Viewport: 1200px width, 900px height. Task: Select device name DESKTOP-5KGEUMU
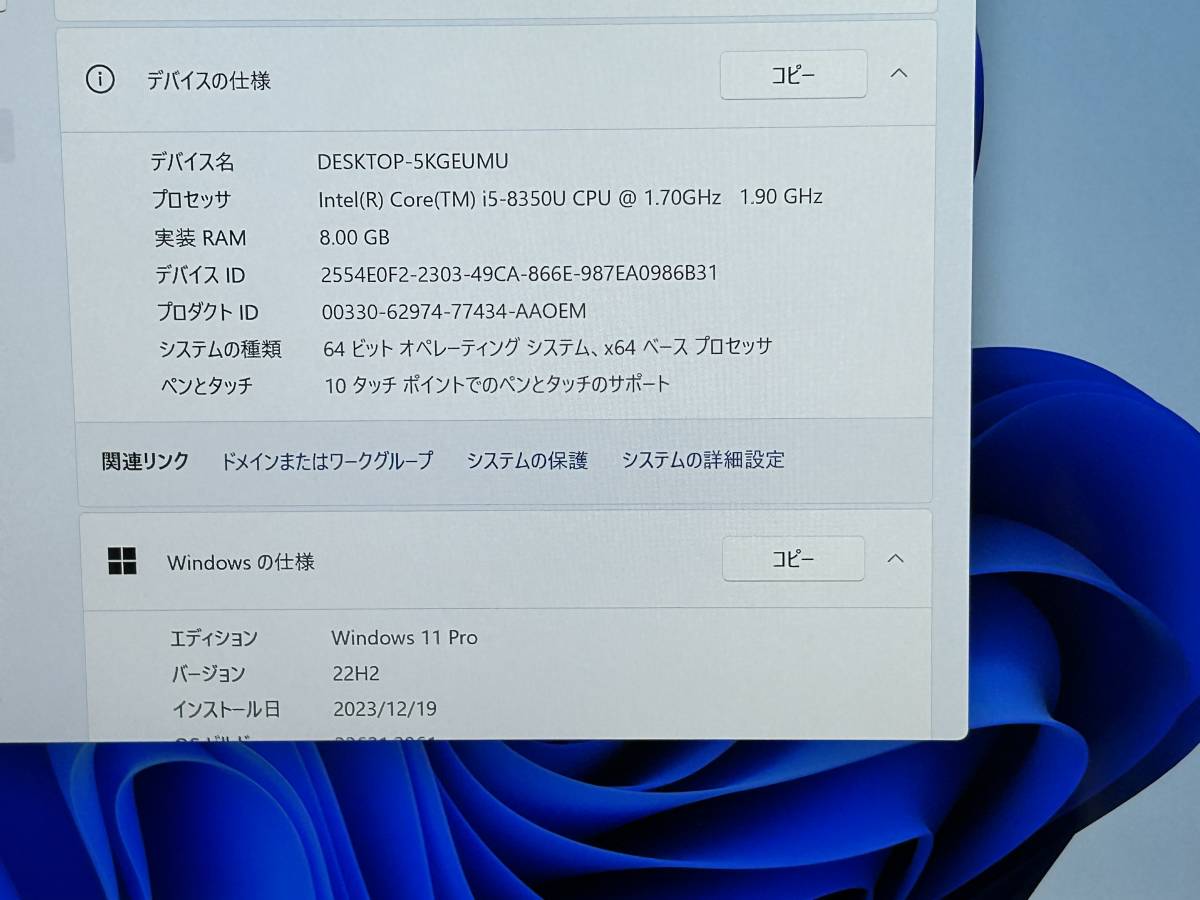coord(413,162)
